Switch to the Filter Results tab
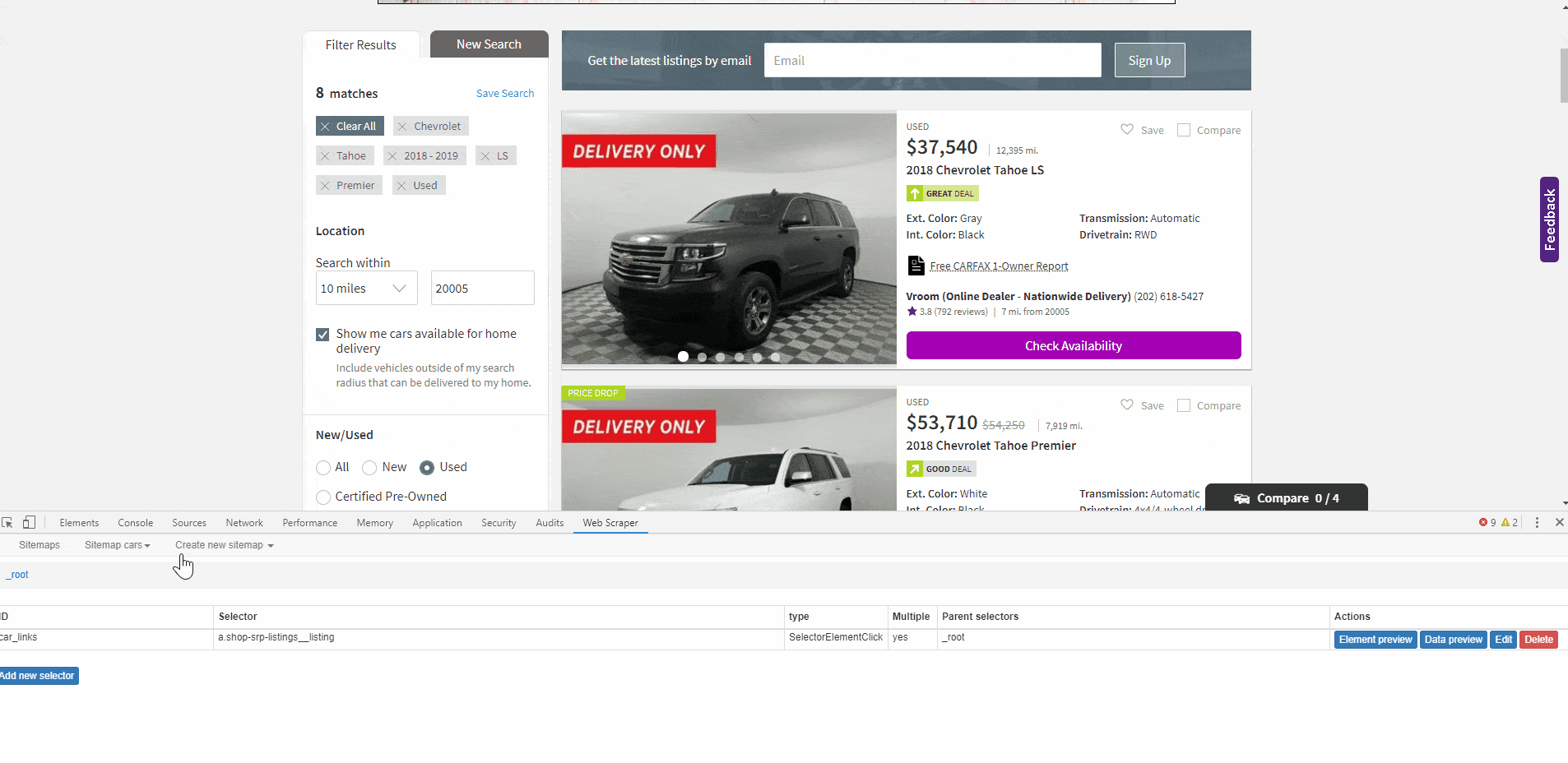This screenshot has width=1568, height=763. (x=361, y=45)
